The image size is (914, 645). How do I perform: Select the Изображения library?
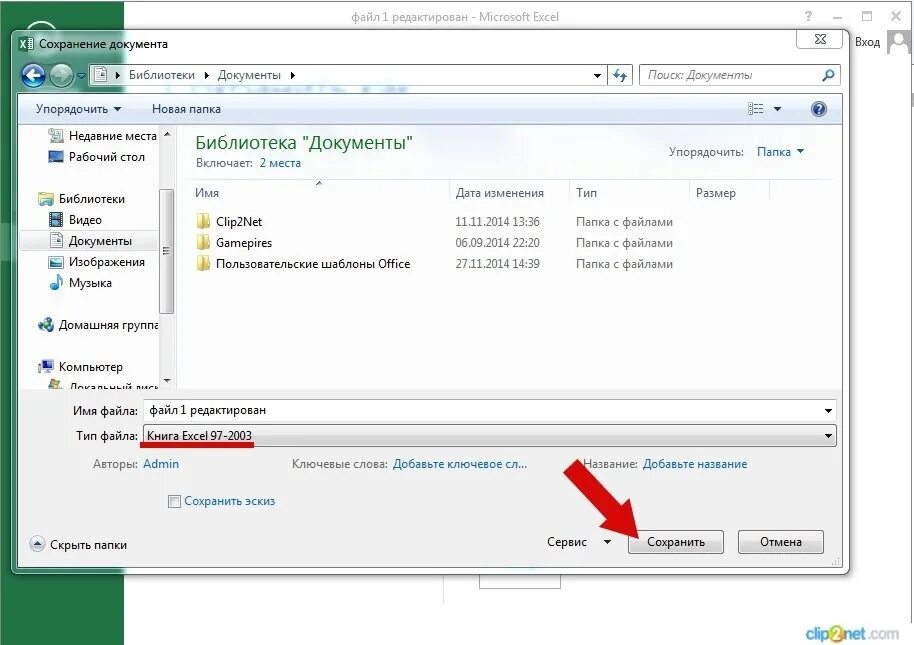point(96,262)
